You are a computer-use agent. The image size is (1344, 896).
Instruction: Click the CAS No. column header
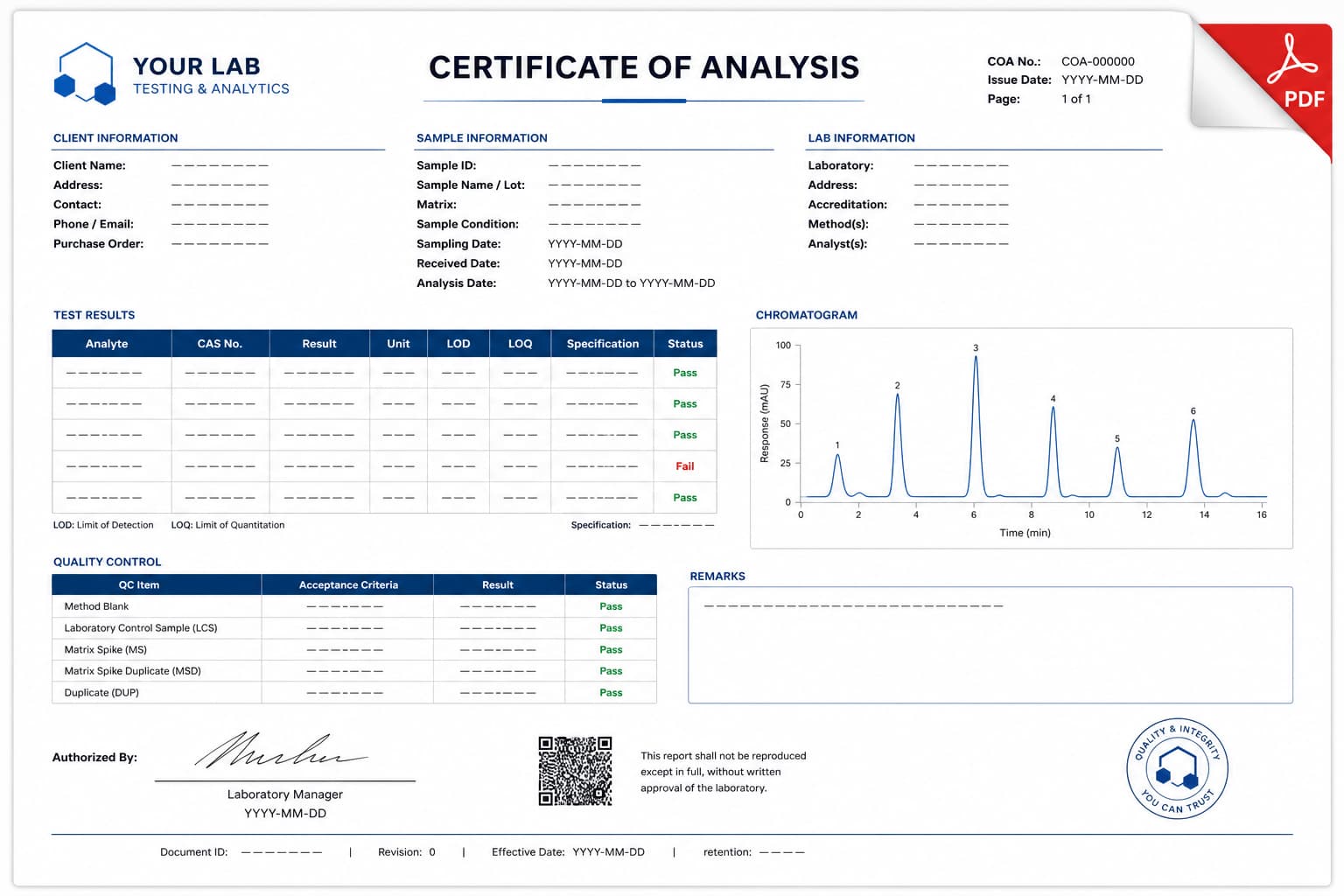coord(220,344)
